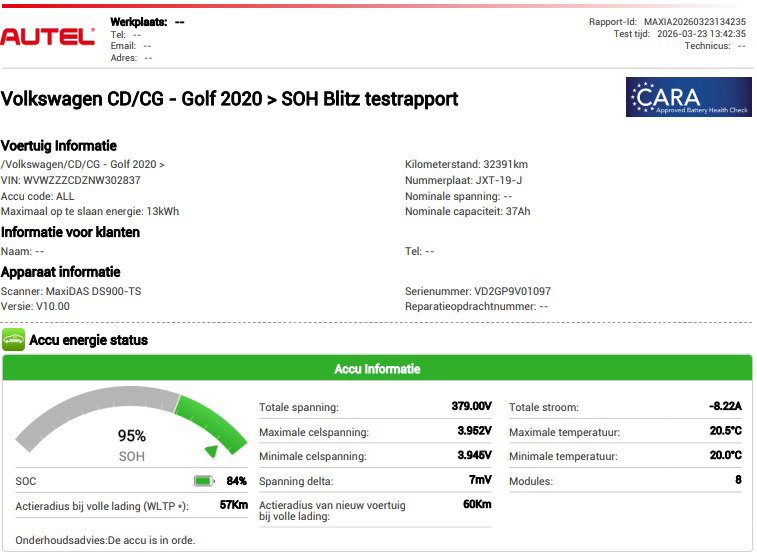
Task: Click the 95% SOH gauge arc
Action: [131, 419]
